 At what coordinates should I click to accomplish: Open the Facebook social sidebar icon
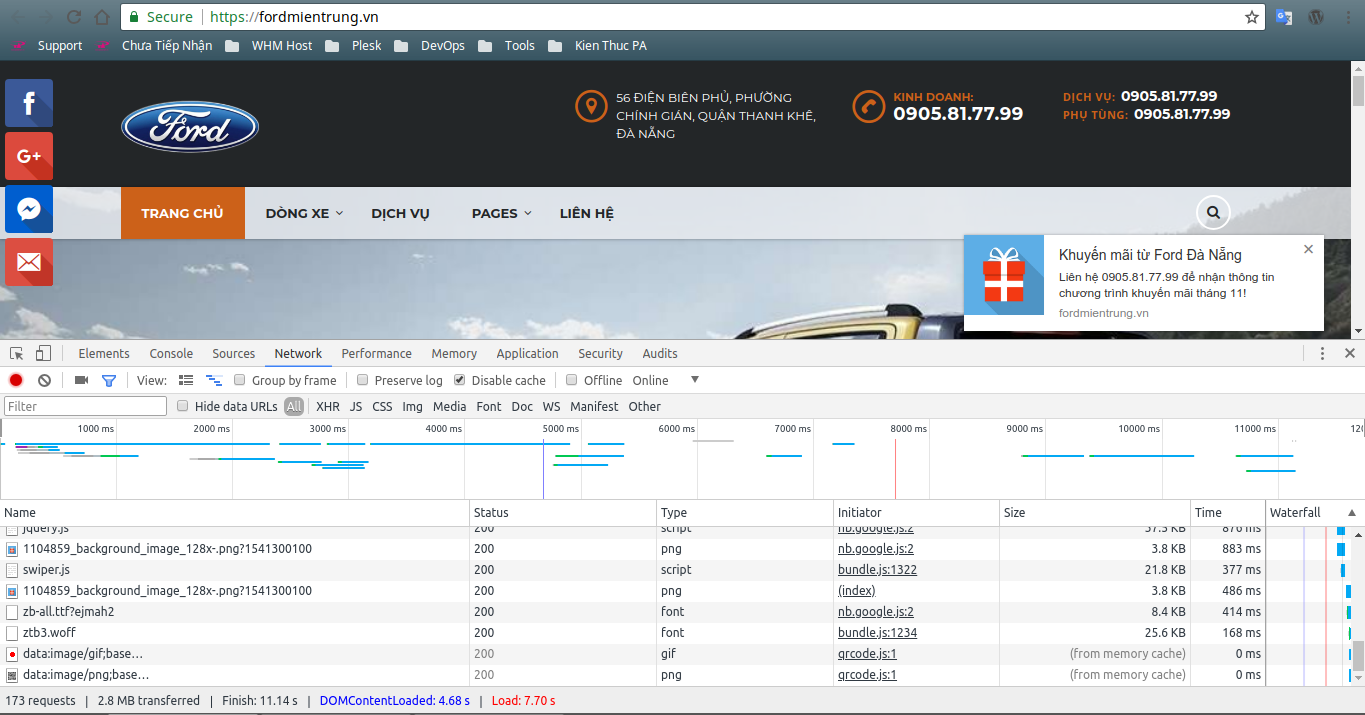pyautogui.click(x=29, y=103)
